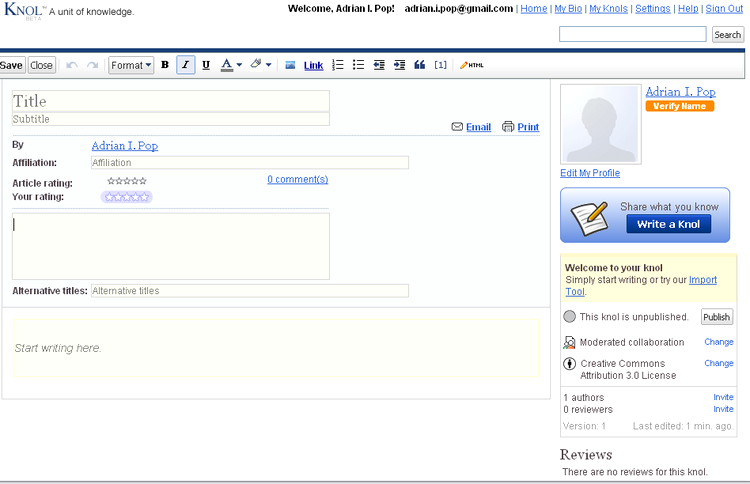Screen dimensions: 750x484
Task: Click the Title input field
Action: click(x=171, y=101)
